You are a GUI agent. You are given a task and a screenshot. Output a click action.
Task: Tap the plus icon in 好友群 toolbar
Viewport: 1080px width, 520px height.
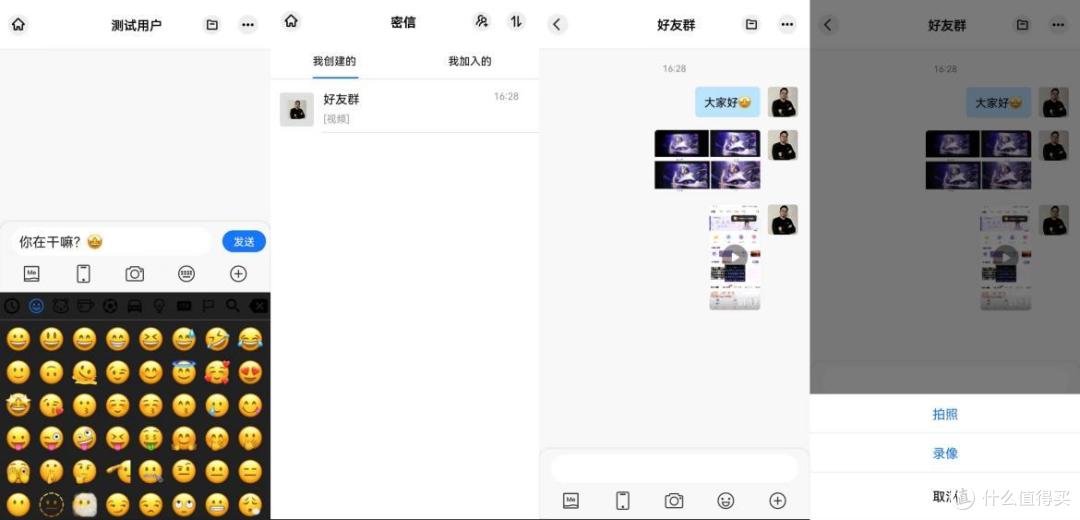coord(778,501)
